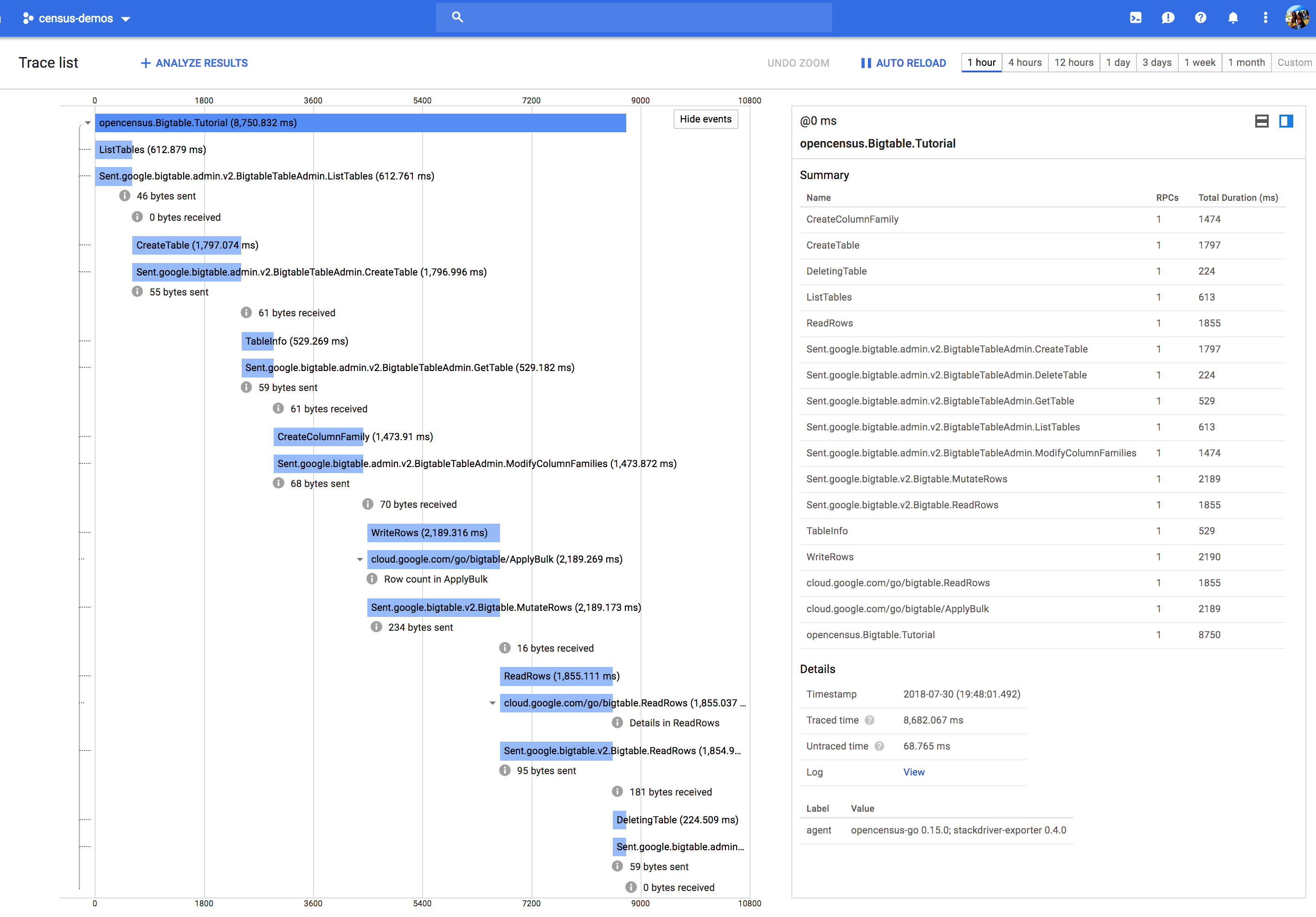The height and width of the screenshot is (917, 1316).
Task: Click info icon beside Details in ReadRows
Action: pyautogui.click(x=617, y=723)
